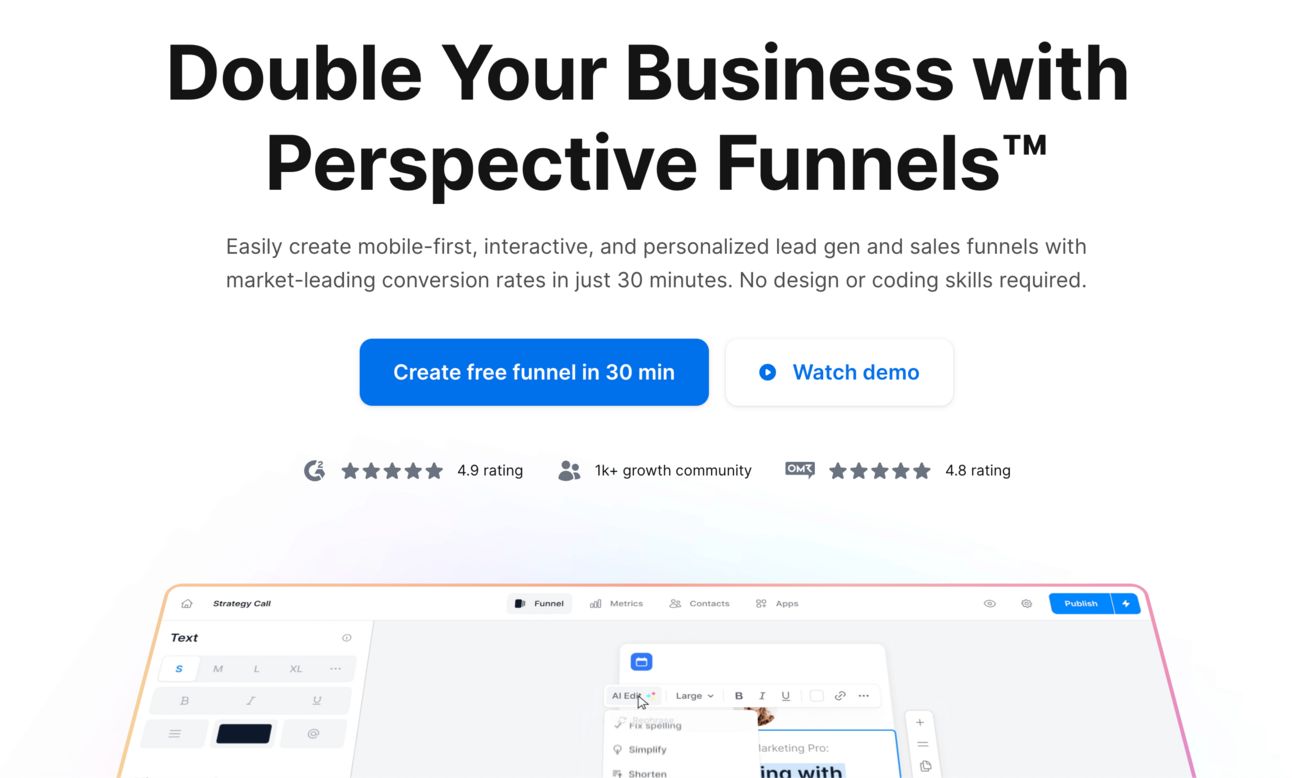Viewport: 1292px width, 778px height.
Task: Insert link using floating toolbar chain icon
Action: pyautogui.click(x=840, y=696)
